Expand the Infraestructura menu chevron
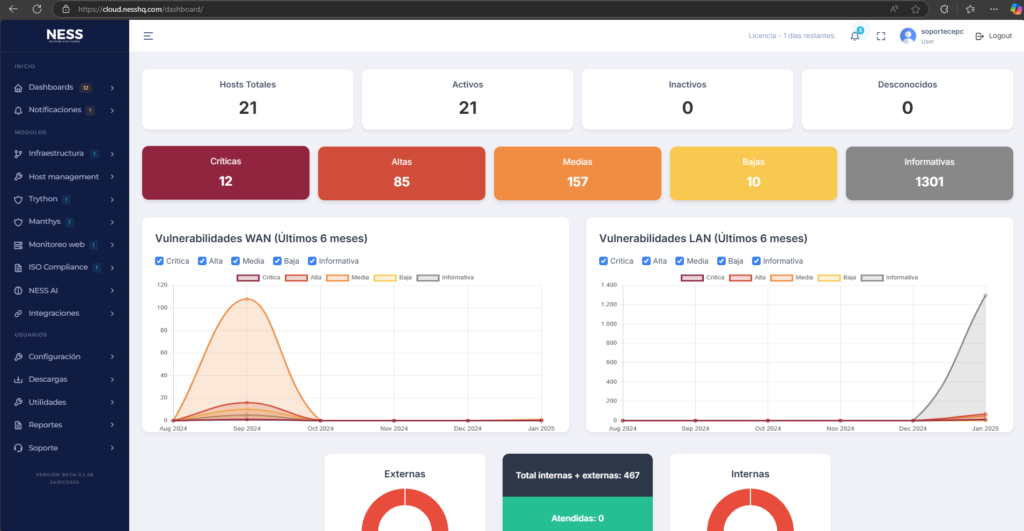Viewport: 1024px width, 531px height. [x=112, y=154]
